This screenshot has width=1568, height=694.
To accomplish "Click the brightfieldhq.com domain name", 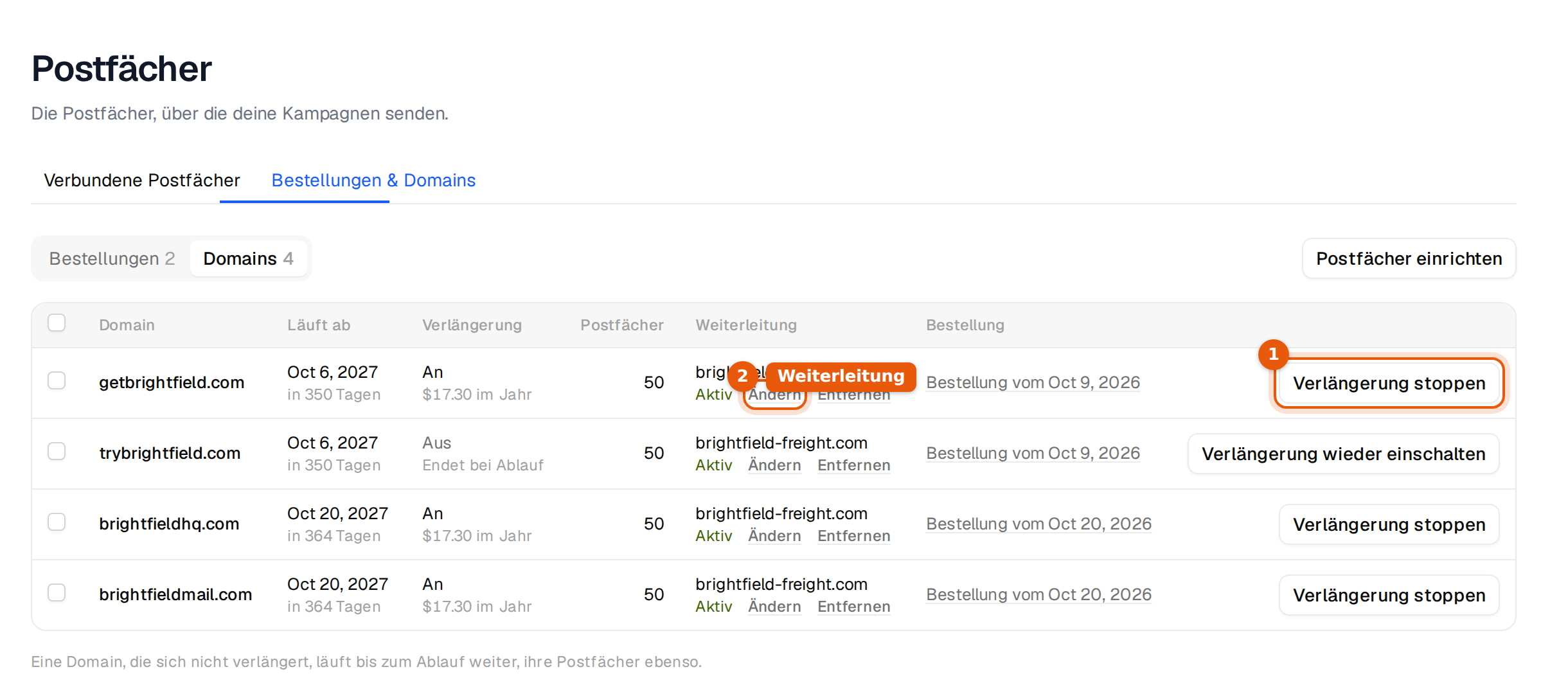I will tap(169, 524).
